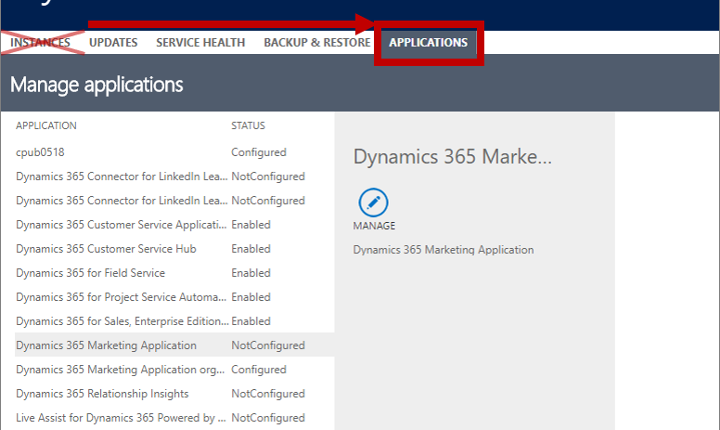Open the Service Health tab
720x430 pixels.
pos(201,43)
